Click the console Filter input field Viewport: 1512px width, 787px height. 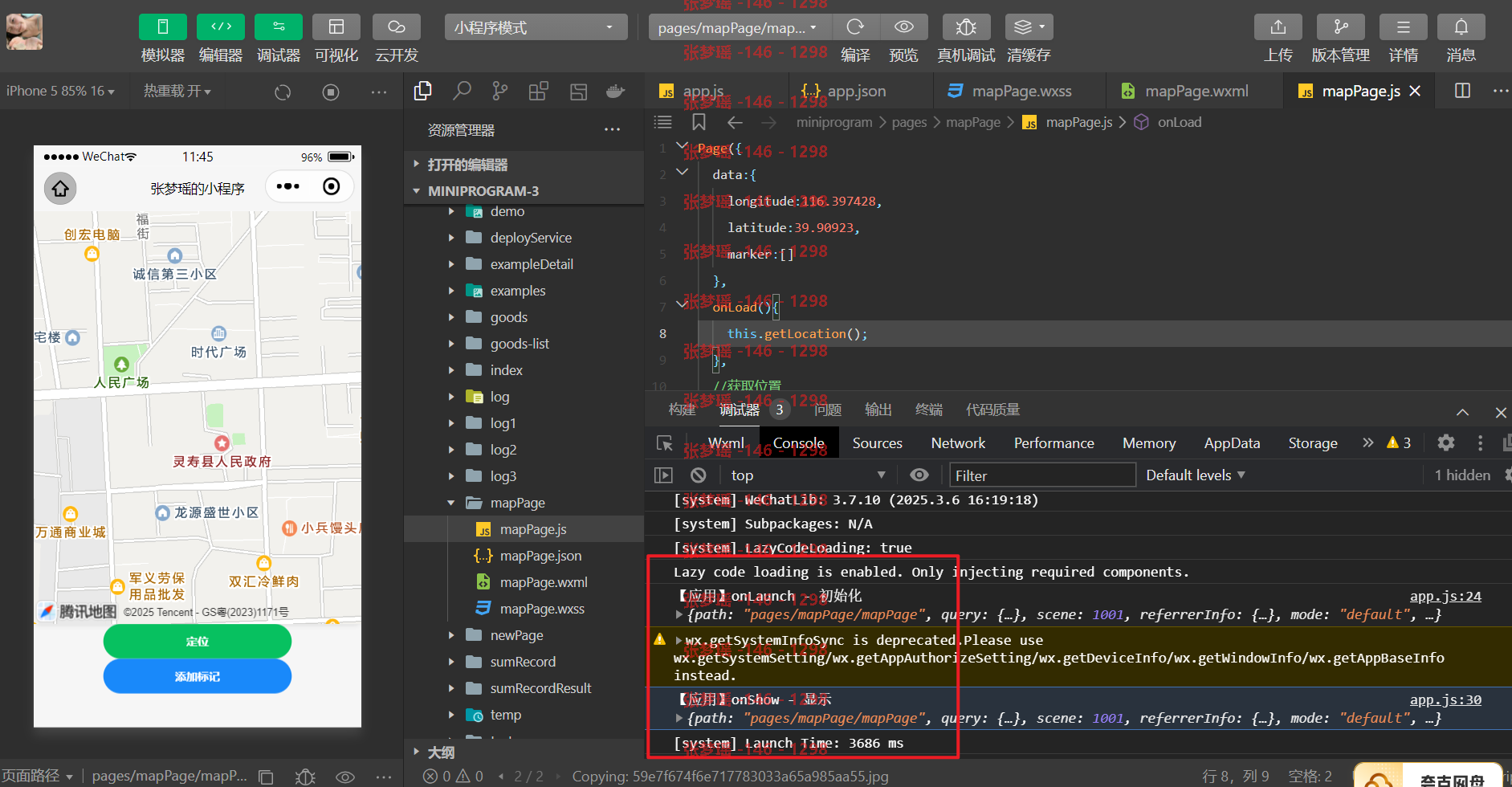[x=1042, y=475]
